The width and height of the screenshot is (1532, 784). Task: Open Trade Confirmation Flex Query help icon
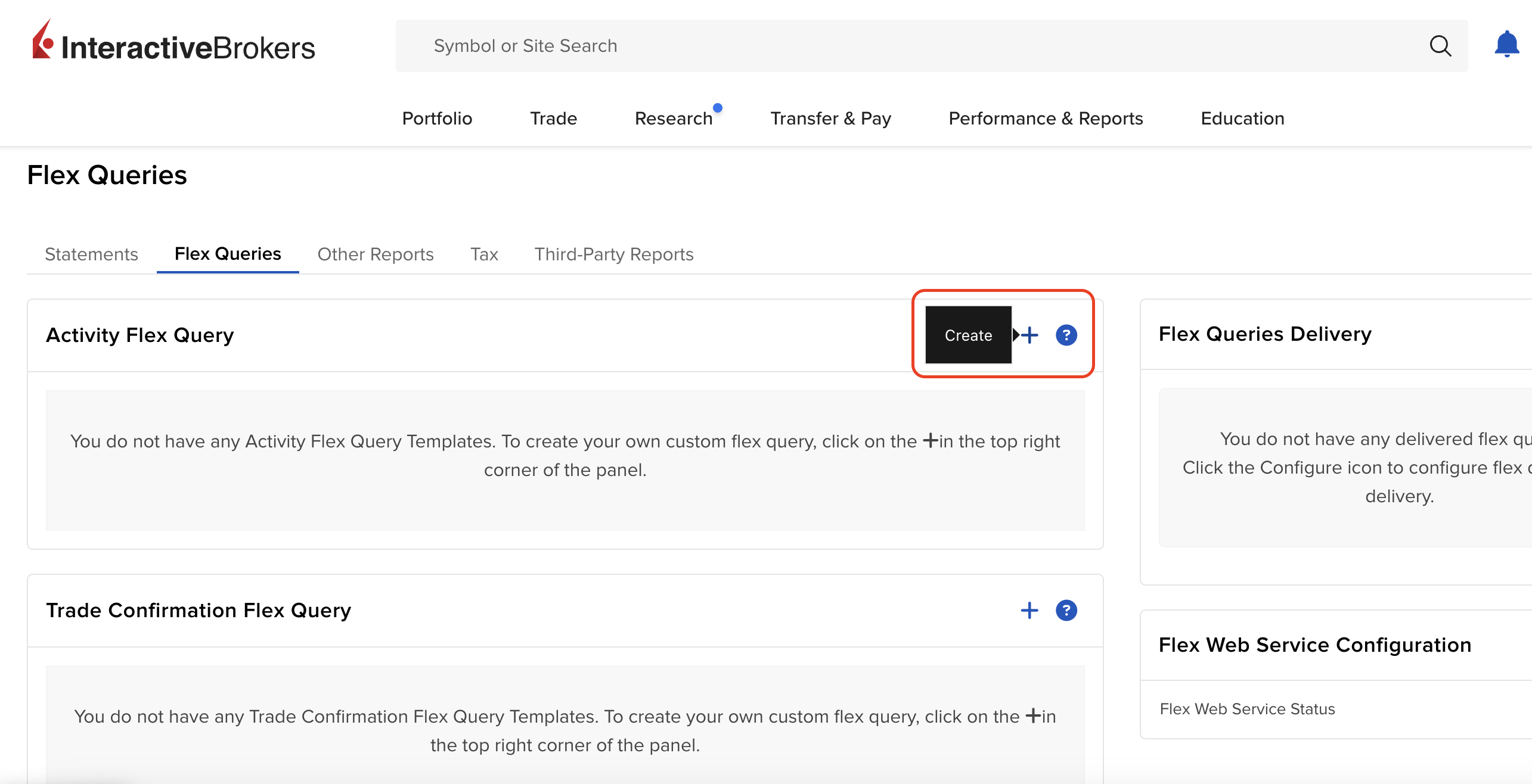pyautogui.click(x=1066, y=610)
